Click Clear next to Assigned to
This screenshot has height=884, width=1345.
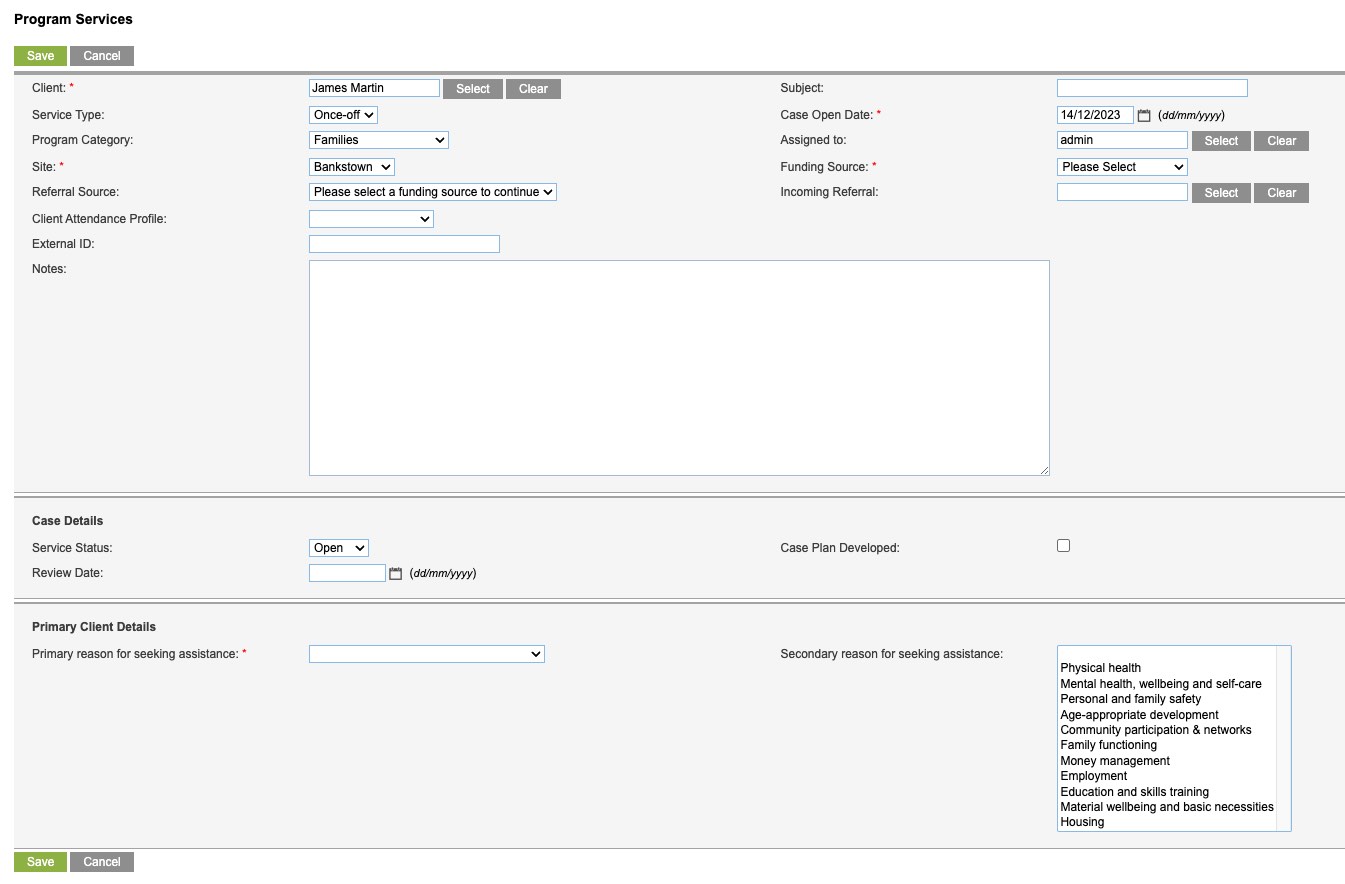point(1281,140)
